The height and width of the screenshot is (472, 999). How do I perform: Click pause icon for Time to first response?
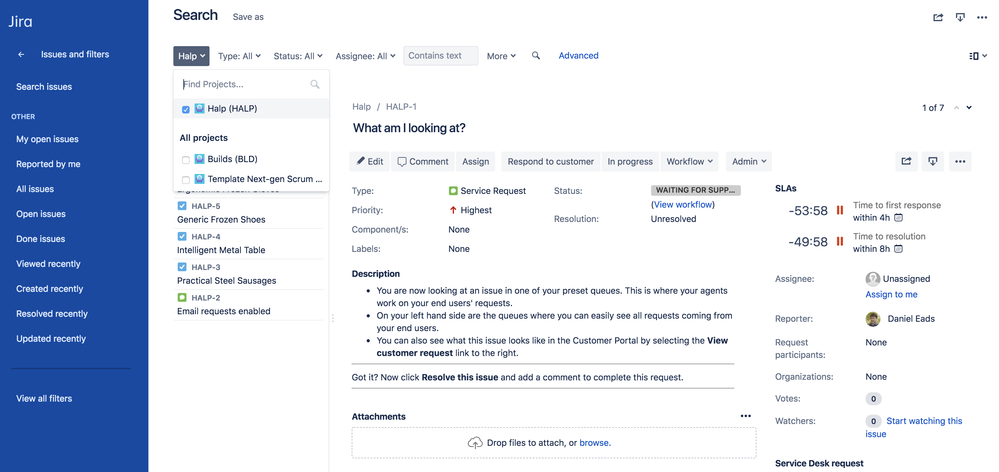[x=840, y=210]
